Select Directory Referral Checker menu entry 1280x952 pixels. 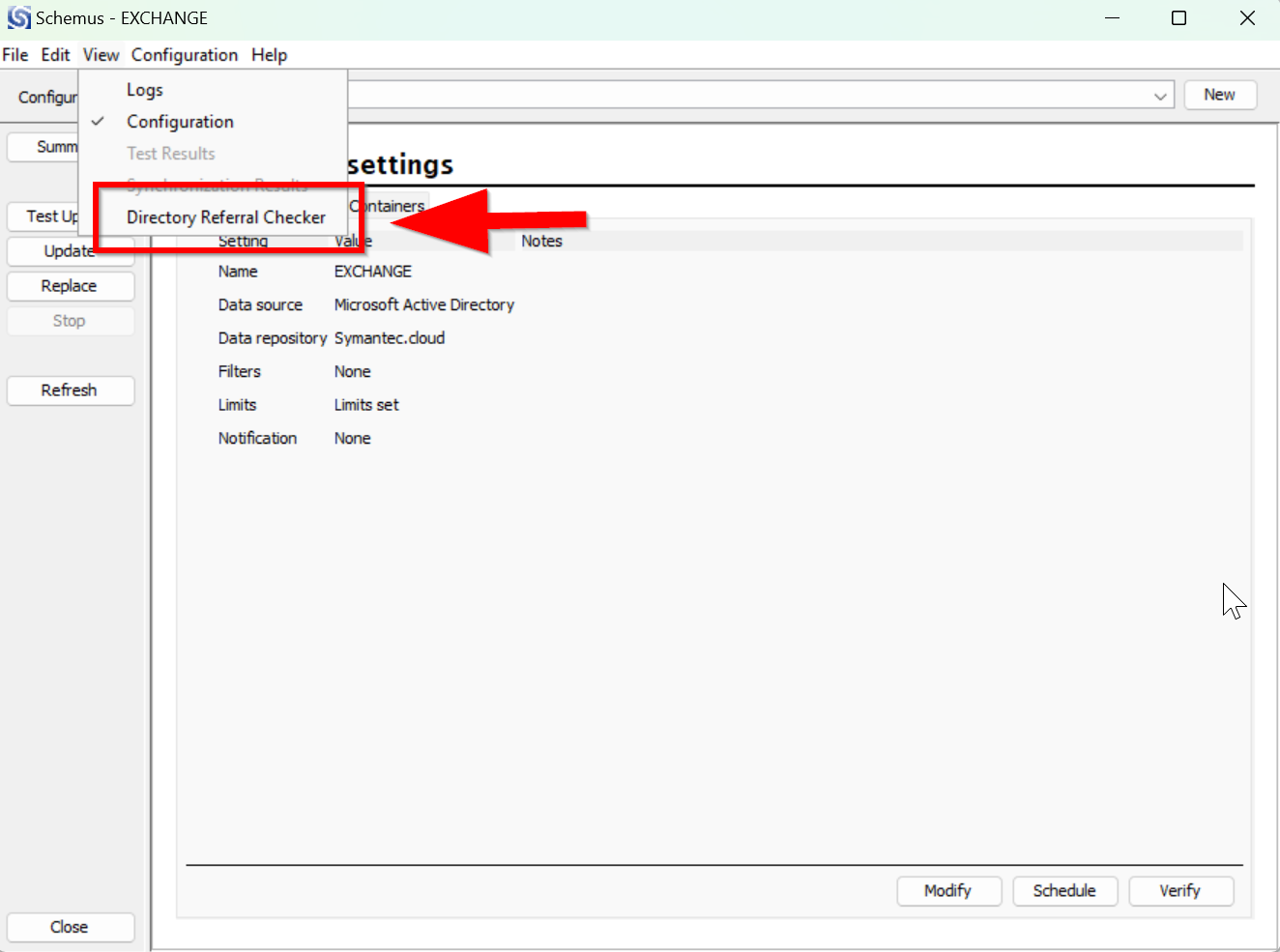(225, 217)
